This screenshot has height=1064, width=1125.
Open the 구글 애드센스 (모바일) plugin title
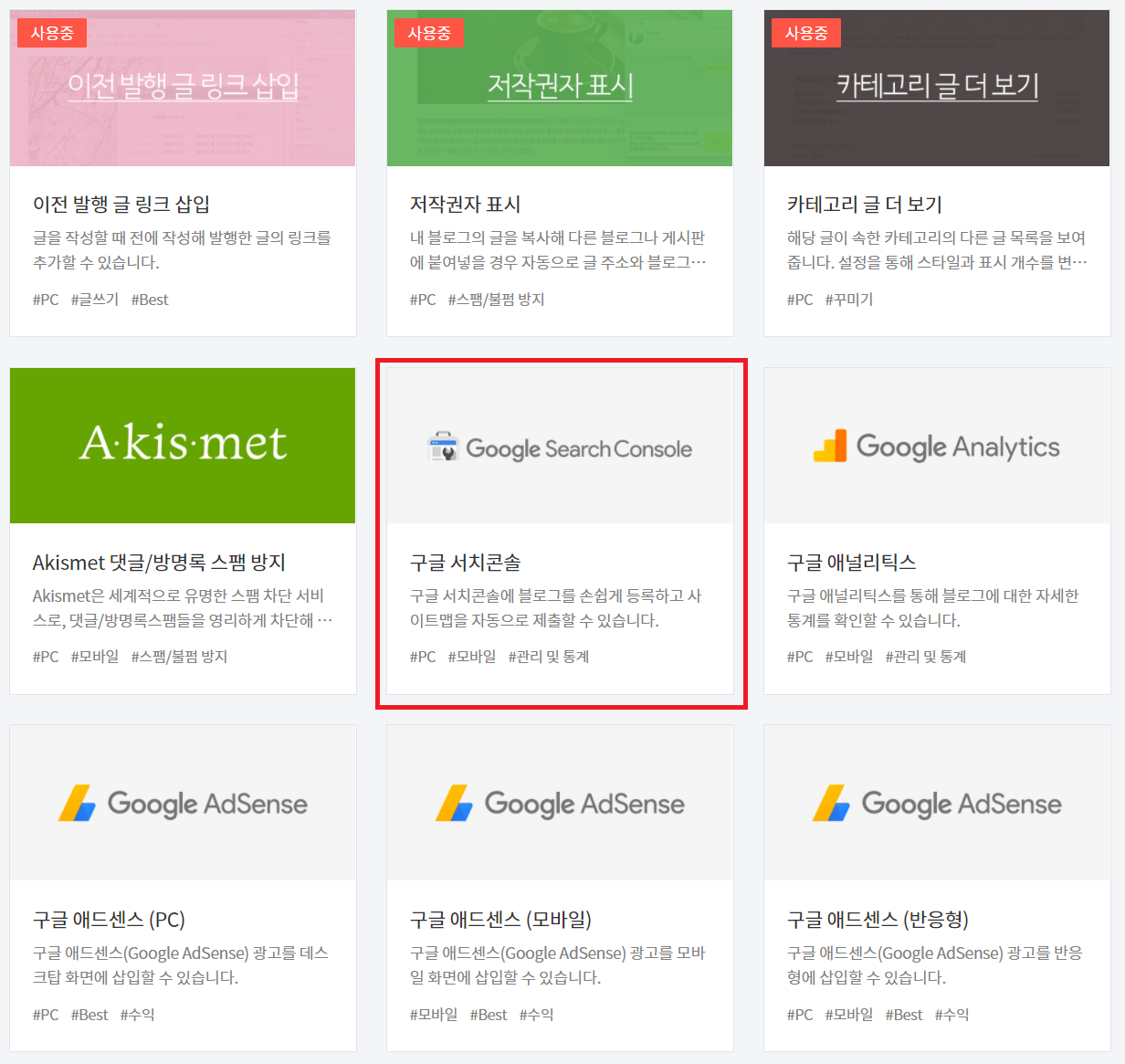pos(501,920)
